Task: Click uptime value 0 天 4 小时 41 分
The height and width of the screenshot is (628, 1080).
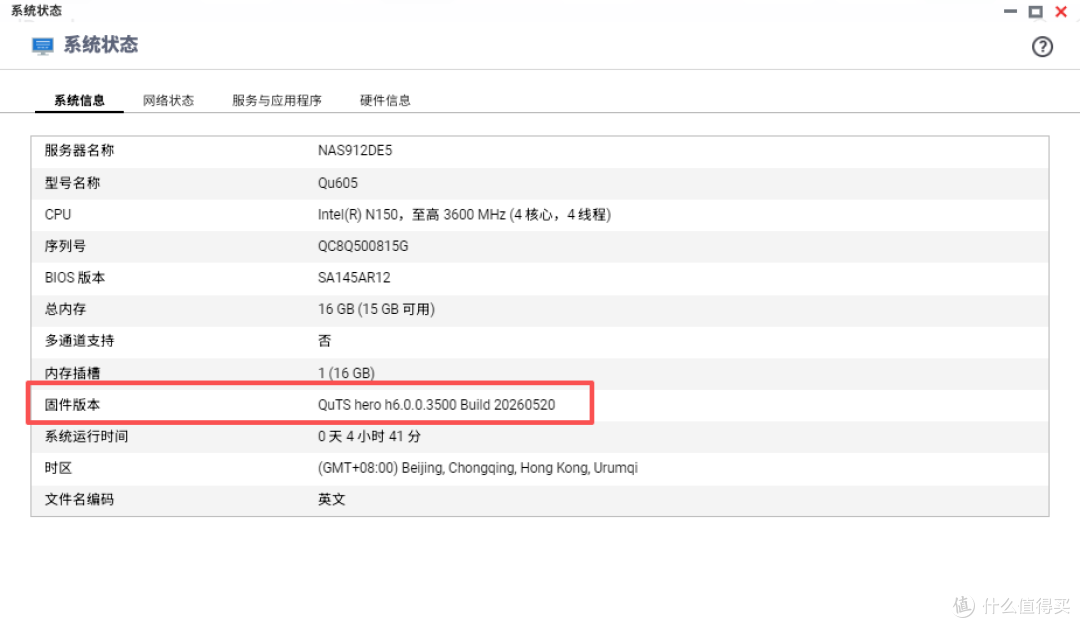Action: pos(369,437)
